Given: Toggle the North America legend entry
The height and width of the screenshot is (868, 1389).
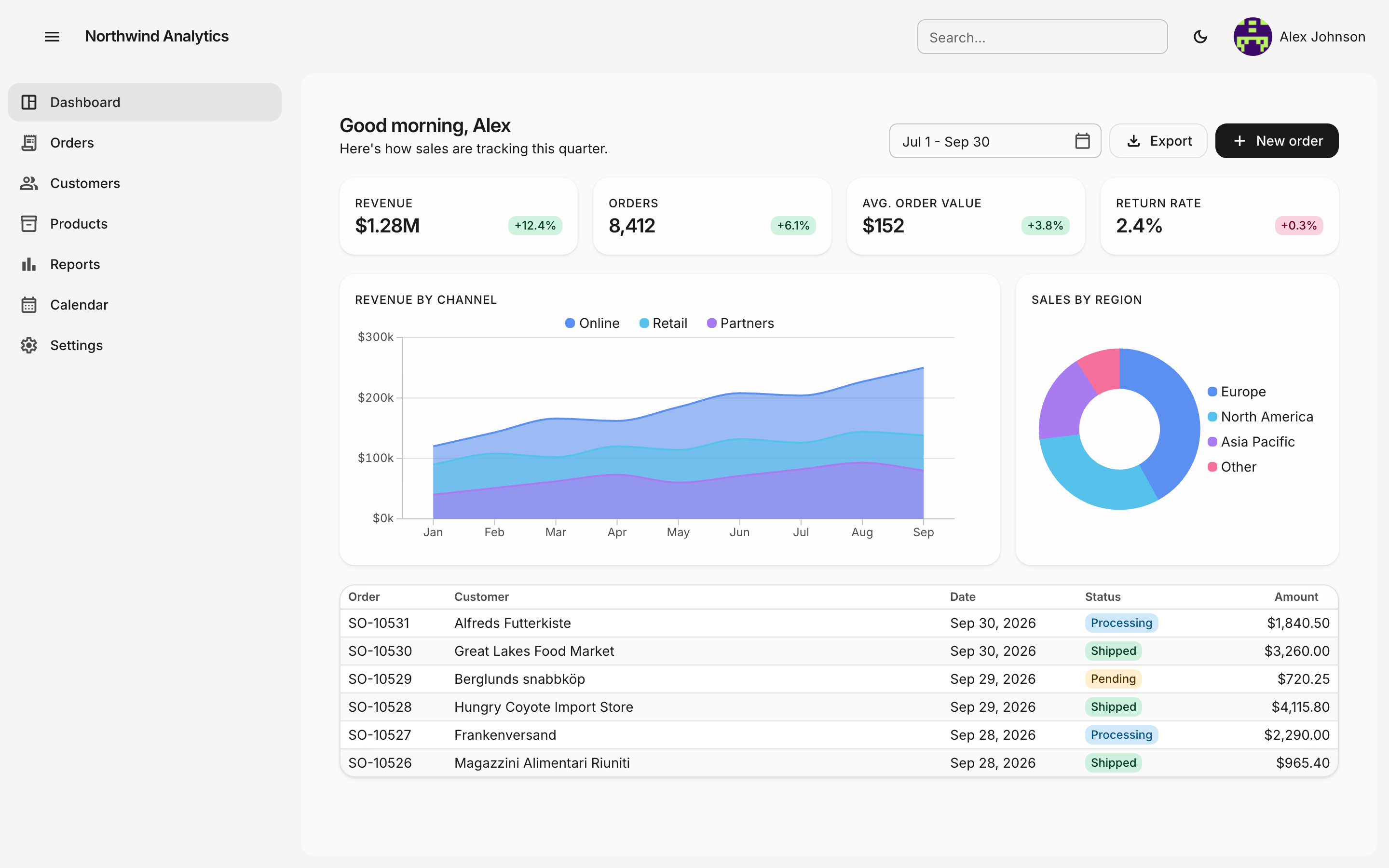Looking at the screenshot, I should pyautogui.click(x=1260, y=417).
